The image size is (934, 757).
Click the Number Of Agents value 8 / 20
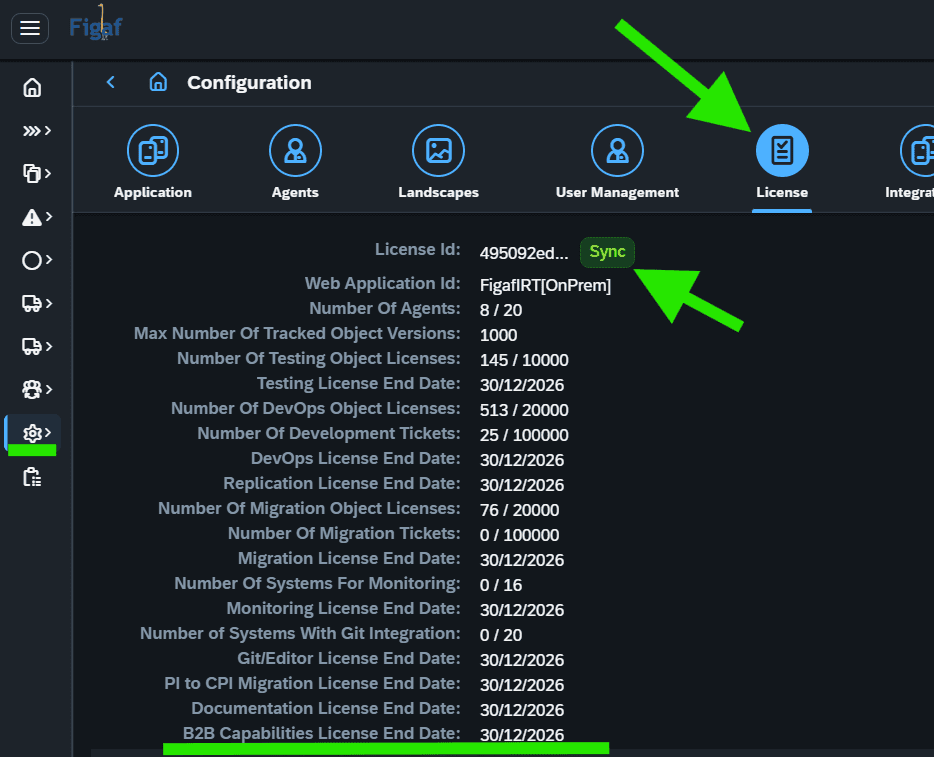500,310
